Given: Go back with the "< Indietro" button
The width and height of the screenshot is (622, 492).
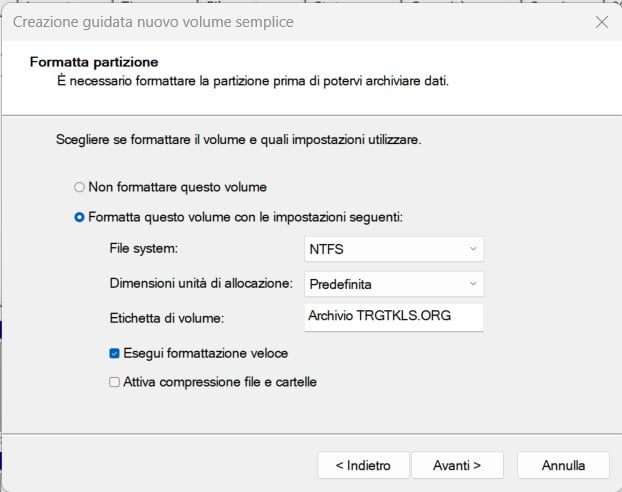Looking at the screenshot, I should click(x=362, y=465).
